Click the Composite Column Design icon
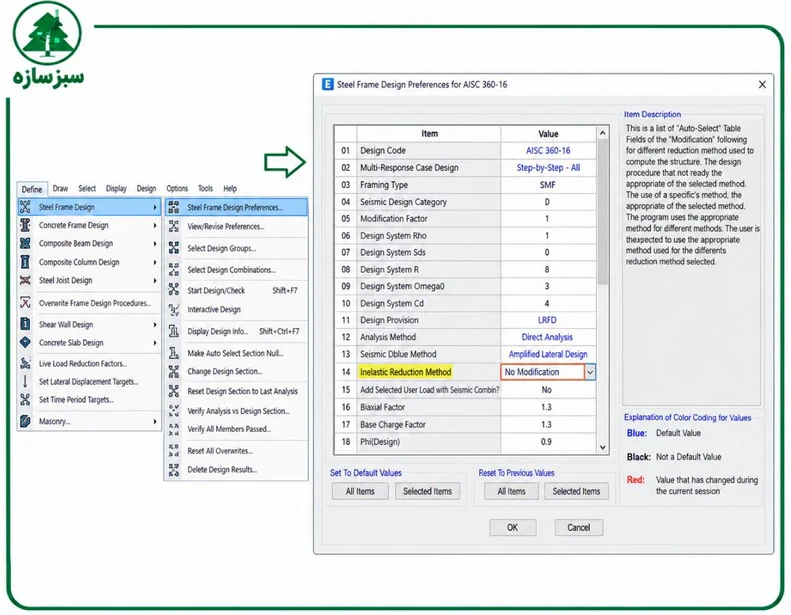Image resolution: width=791 pixels, height=615 pixels. click(25, 262)
